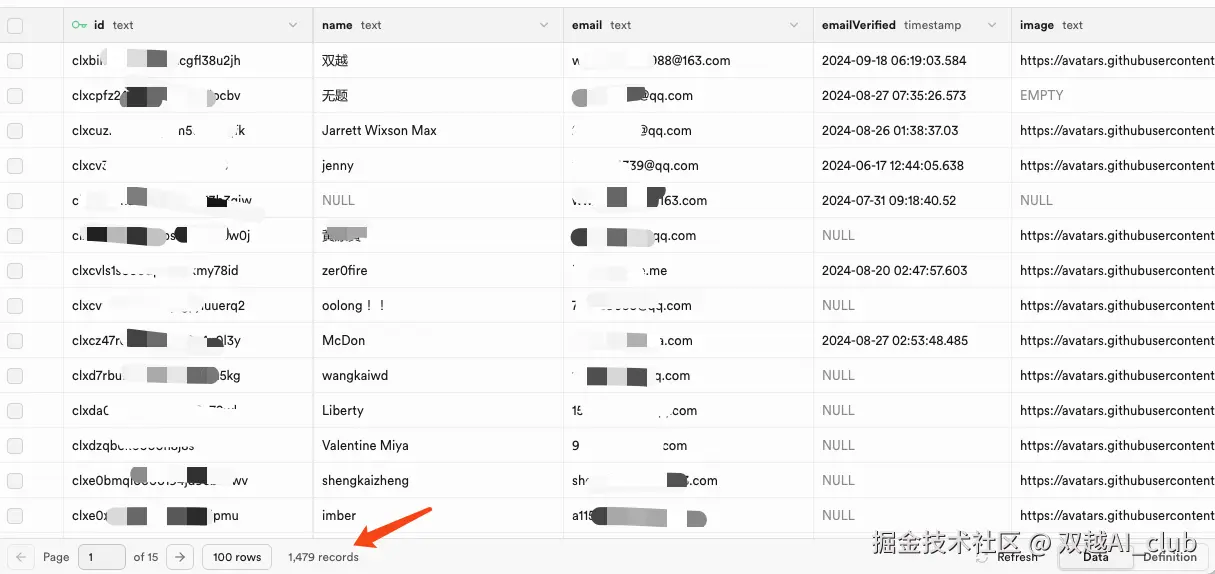Switch to the Definition tab

pyautogui.click(x=1169, y=557)
